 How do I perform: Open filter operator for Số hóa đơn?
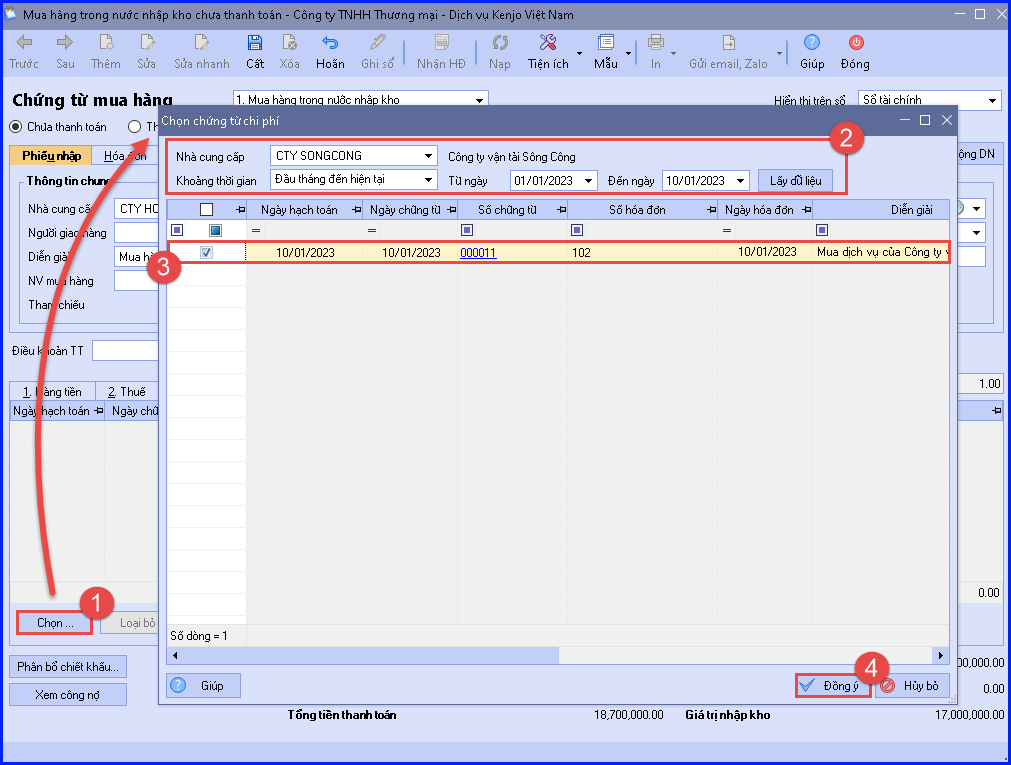pos(577,230)
